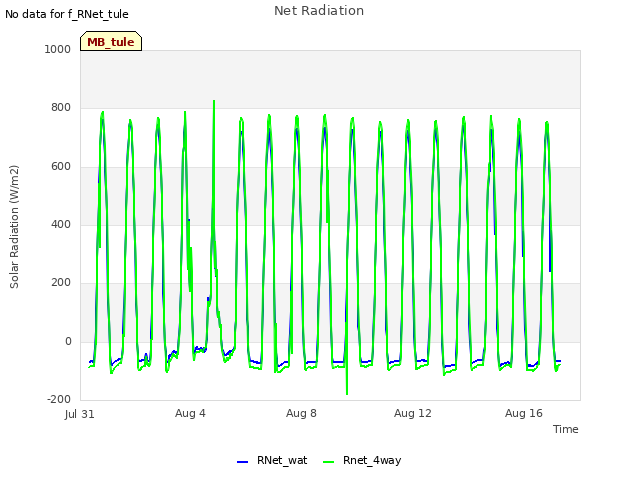The image size is (640, 480).
Task: Click the Aug 12 x-axis tick label
Action: pos(412,413)
